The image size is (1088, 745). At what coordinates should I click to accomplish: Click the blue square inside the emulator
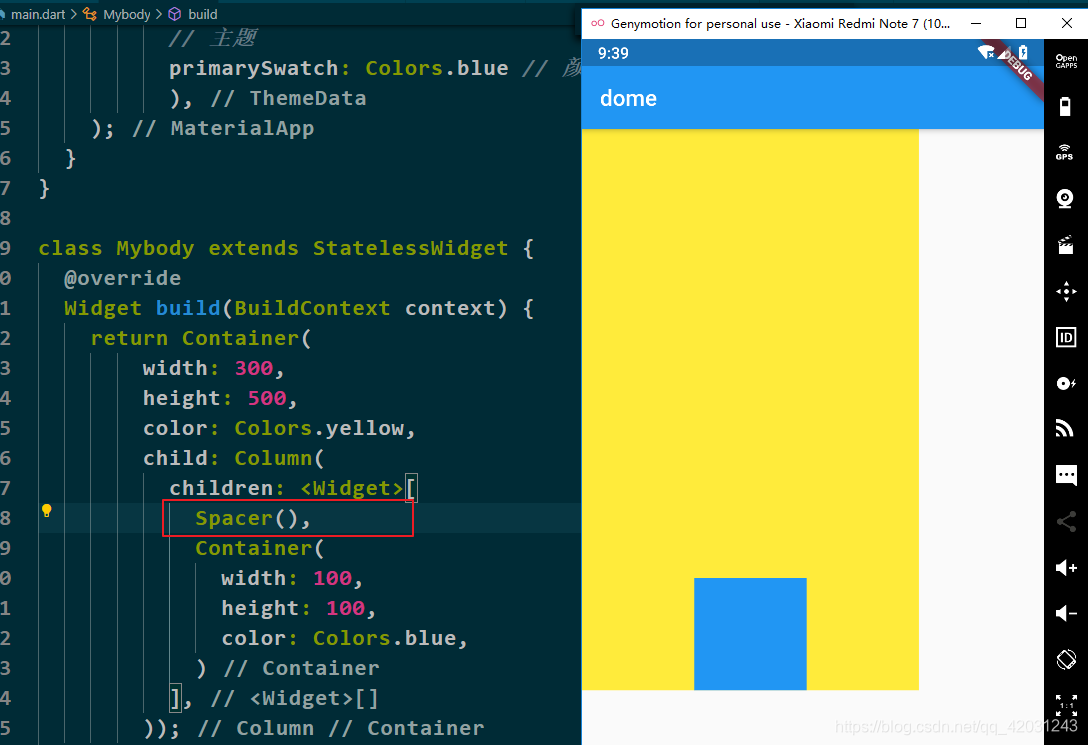[750, 633]
